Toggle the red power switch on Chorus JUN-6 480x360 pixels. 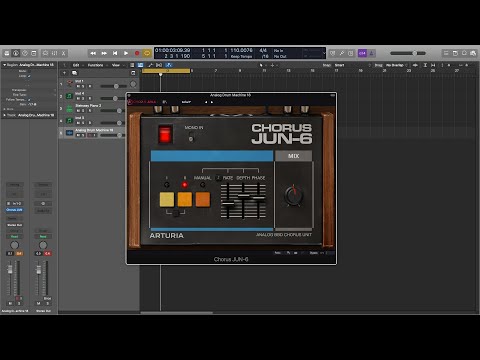(165, 135)
